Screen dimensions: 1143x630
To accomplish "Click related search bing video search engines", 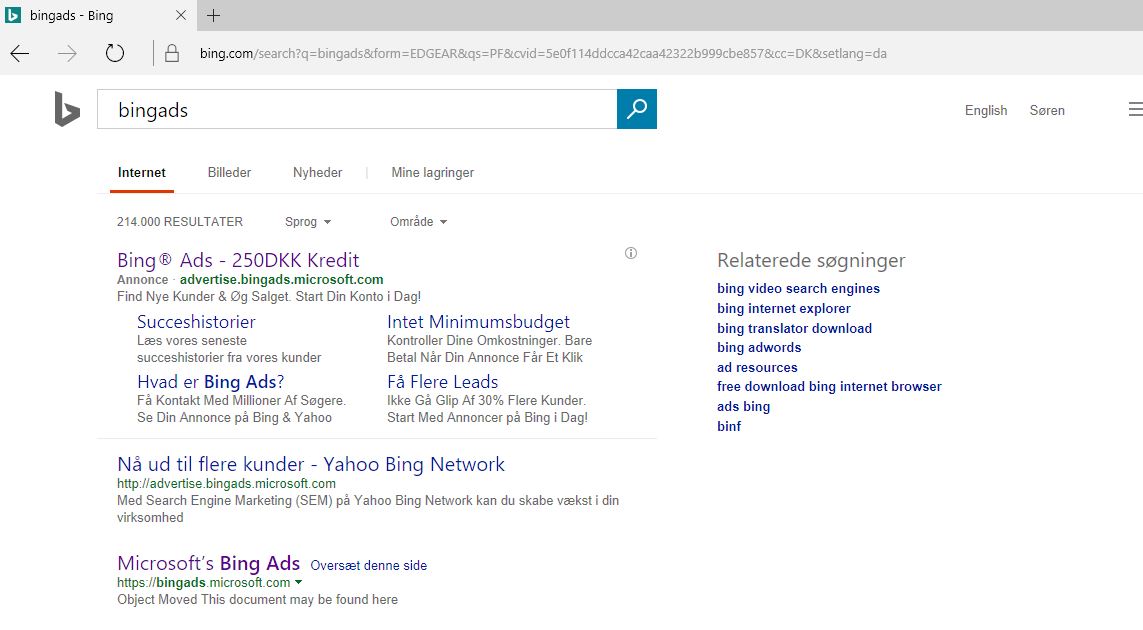I will tap(798, 289).
